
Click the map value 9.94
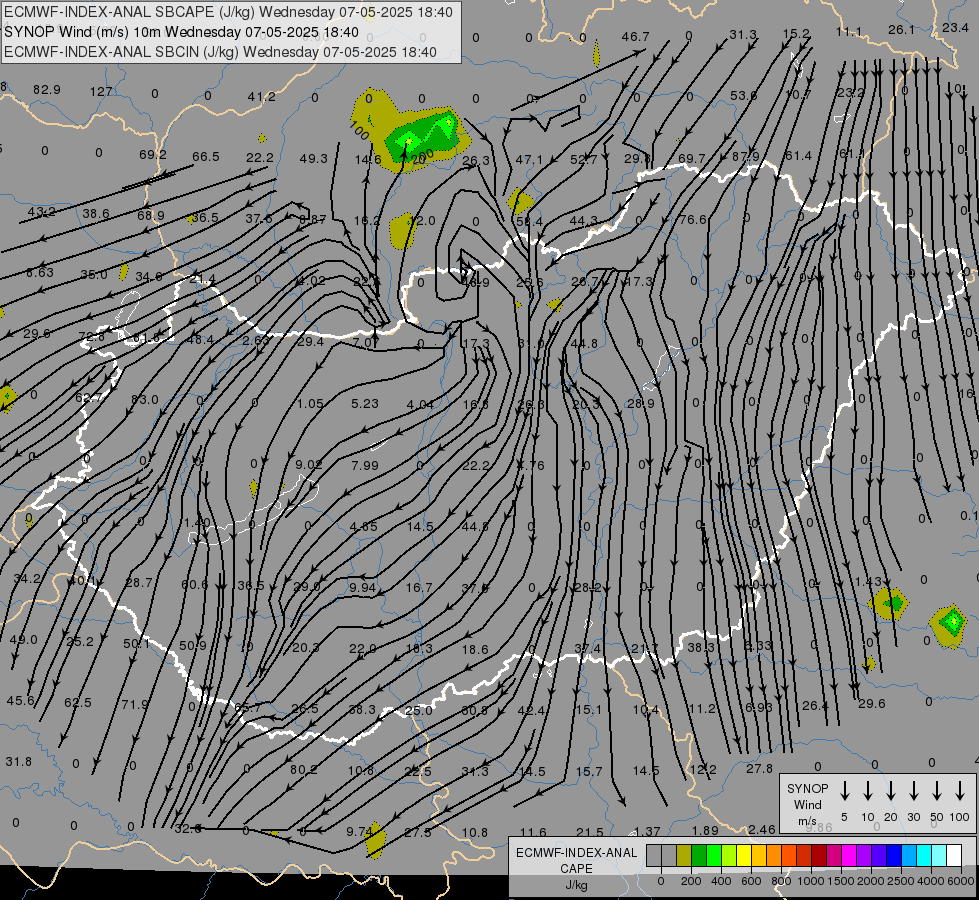point(363,588)
